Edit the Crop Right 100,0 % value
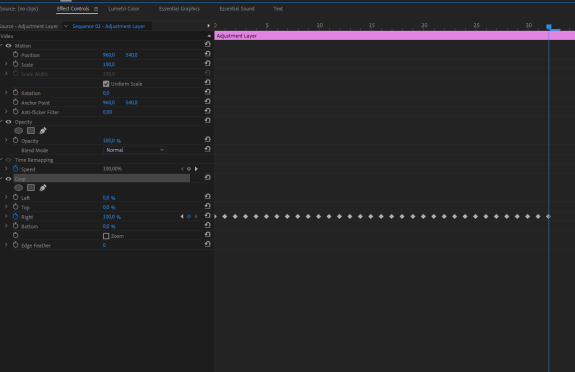 pos(112,217)
